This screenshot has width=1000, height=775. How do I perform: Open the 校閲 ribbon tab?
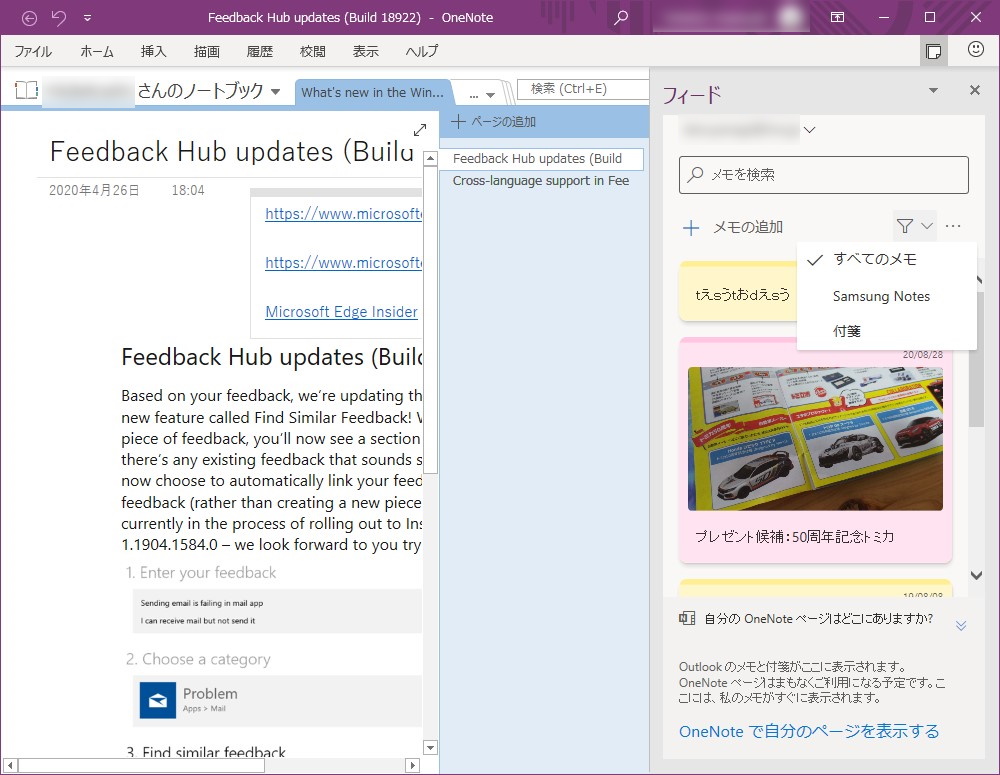coord(312,52)
